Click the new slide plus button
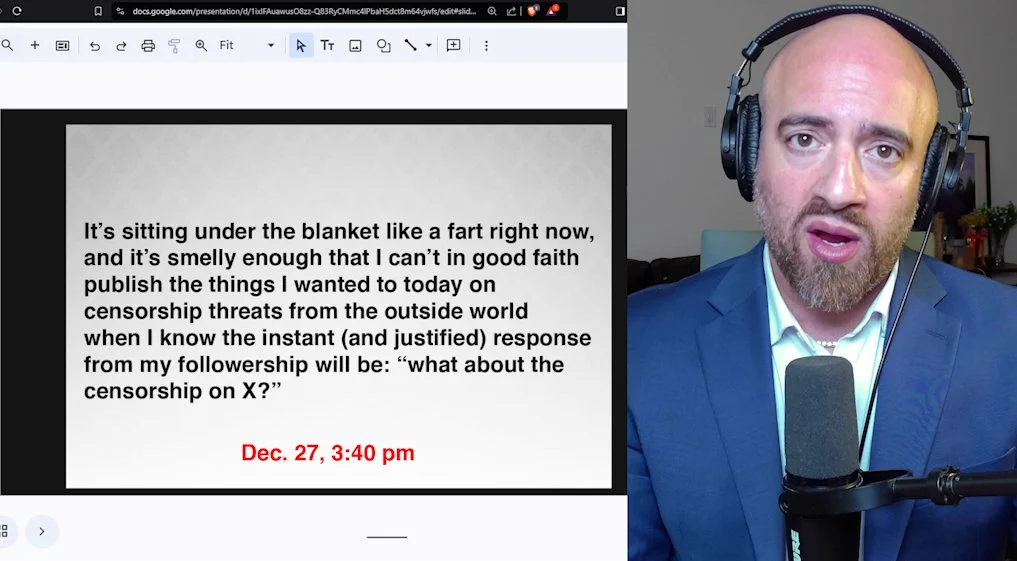 [x=35, y=46]
